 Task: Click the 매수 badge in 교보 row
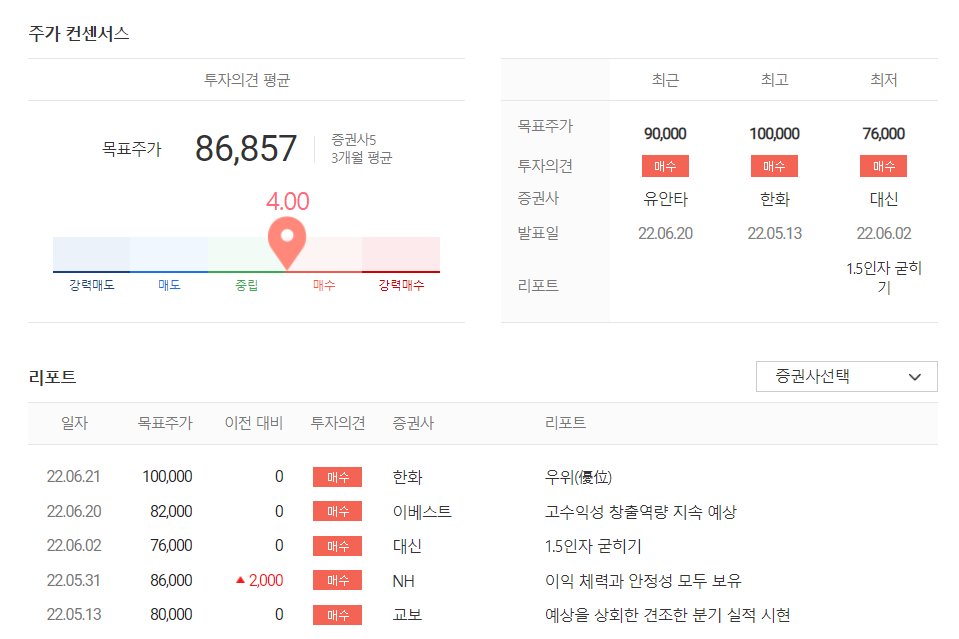337,615
